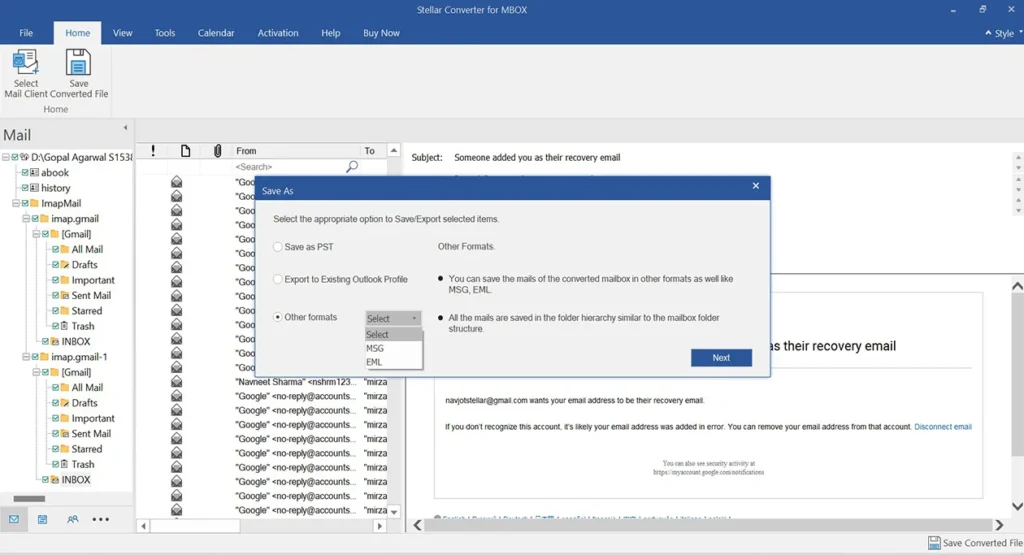Viewport: 1024px width, 555px height.
Task: Switch to the View tab
Action: click(122, 33)
